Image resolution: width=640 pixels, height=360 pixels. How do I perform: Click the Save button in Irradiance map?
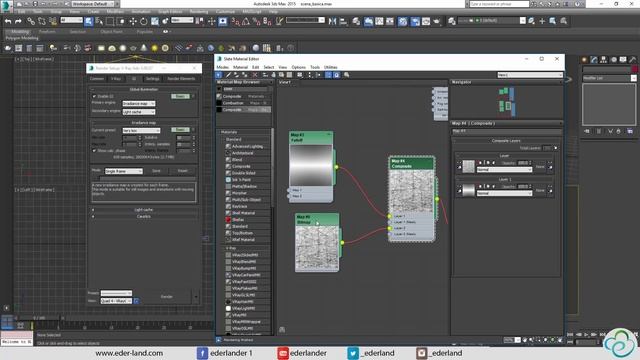(x=156, y=171)
